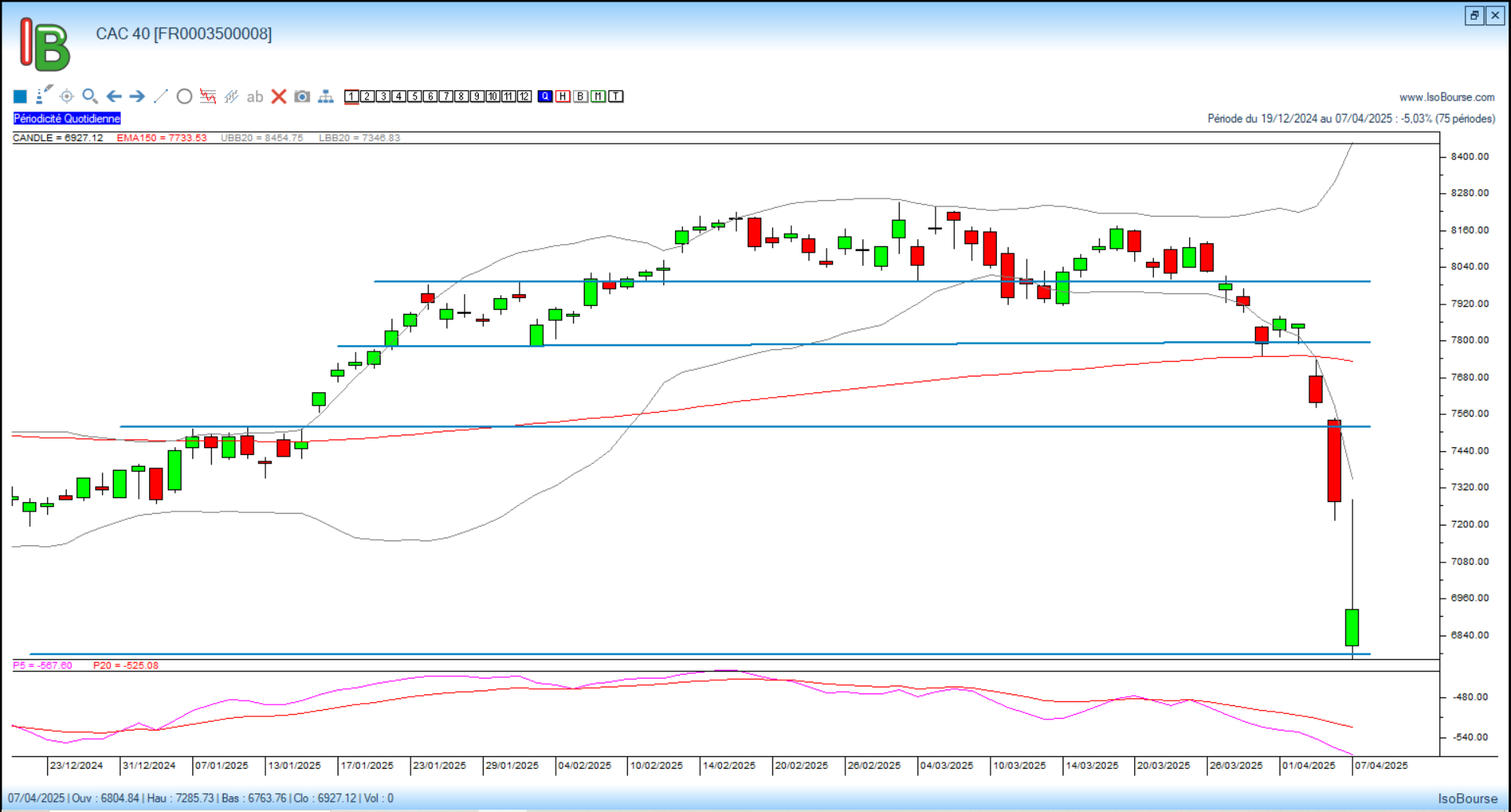
Task: Select numbered preset 6
Action: point(430,96)
